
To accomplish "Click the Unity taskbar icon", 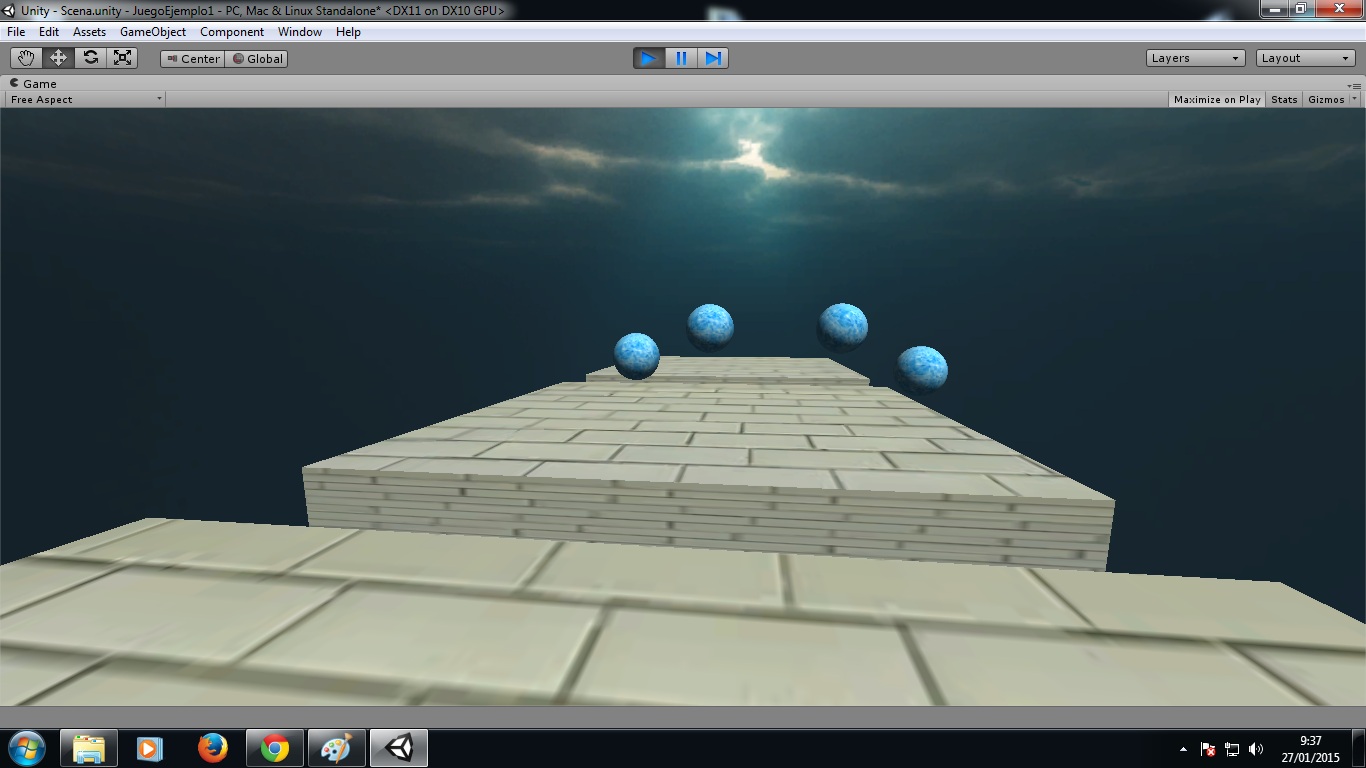I will [x=399, y=748].
